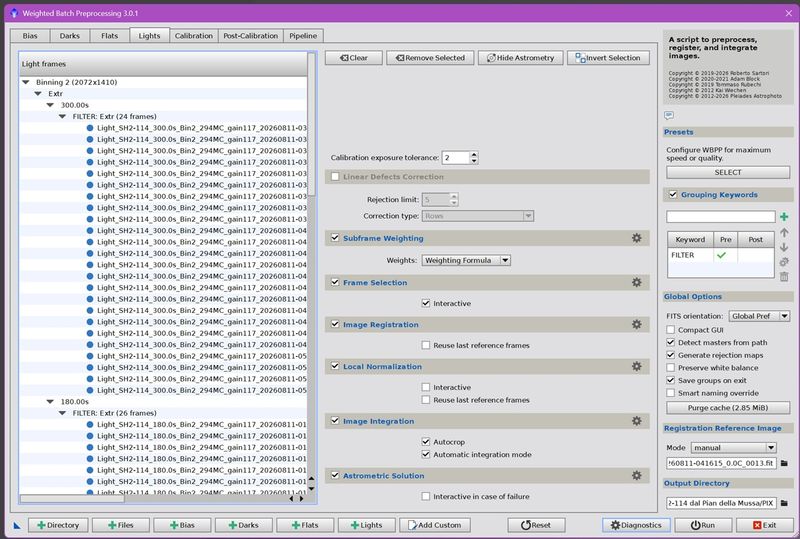This screenshot has width=800, height=539.
Task: Toggle Automatic integration mode checkbox
Action: point(426,454)
